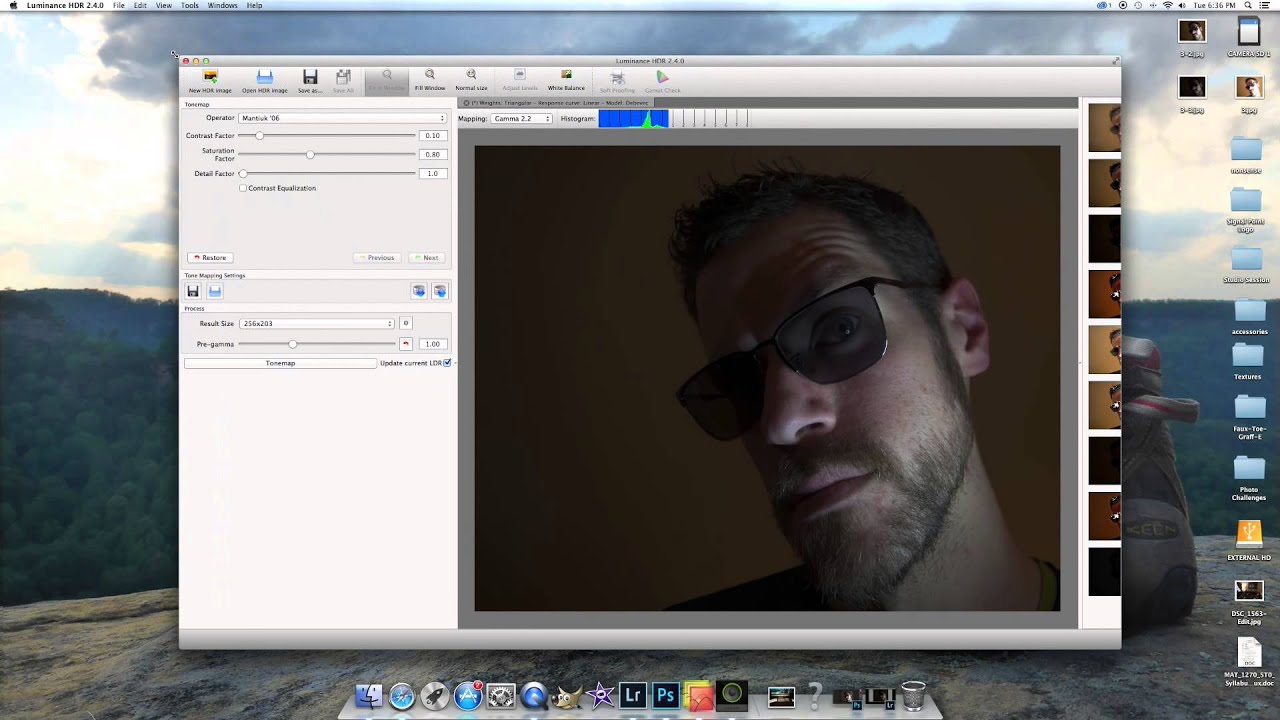1280x720 pixels.
Task: Click the Pre-gamma slider handle
Action: [292, 344]
